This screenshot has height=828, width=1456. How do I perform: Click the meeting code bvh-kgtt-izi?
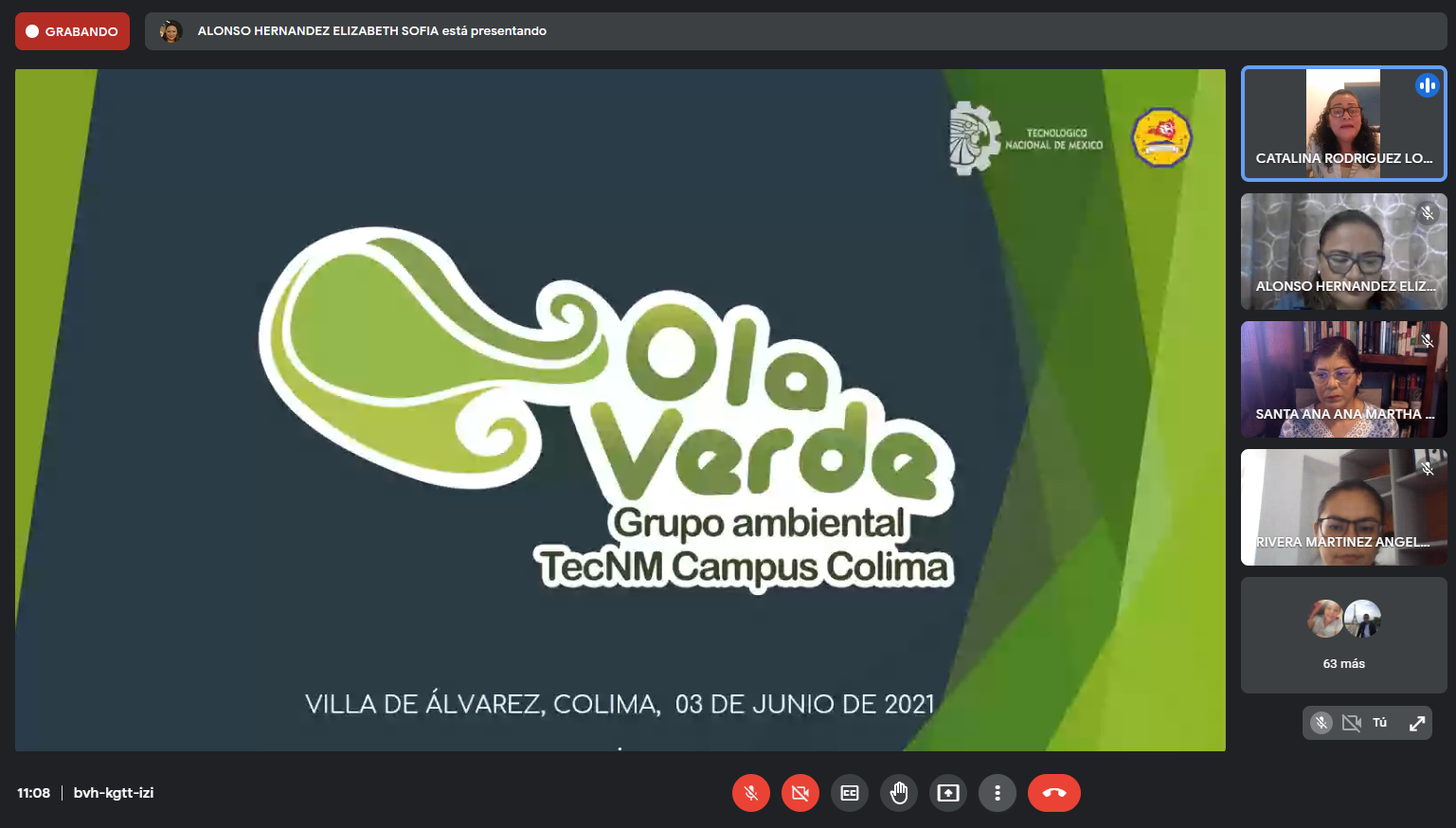click(114, 793)
